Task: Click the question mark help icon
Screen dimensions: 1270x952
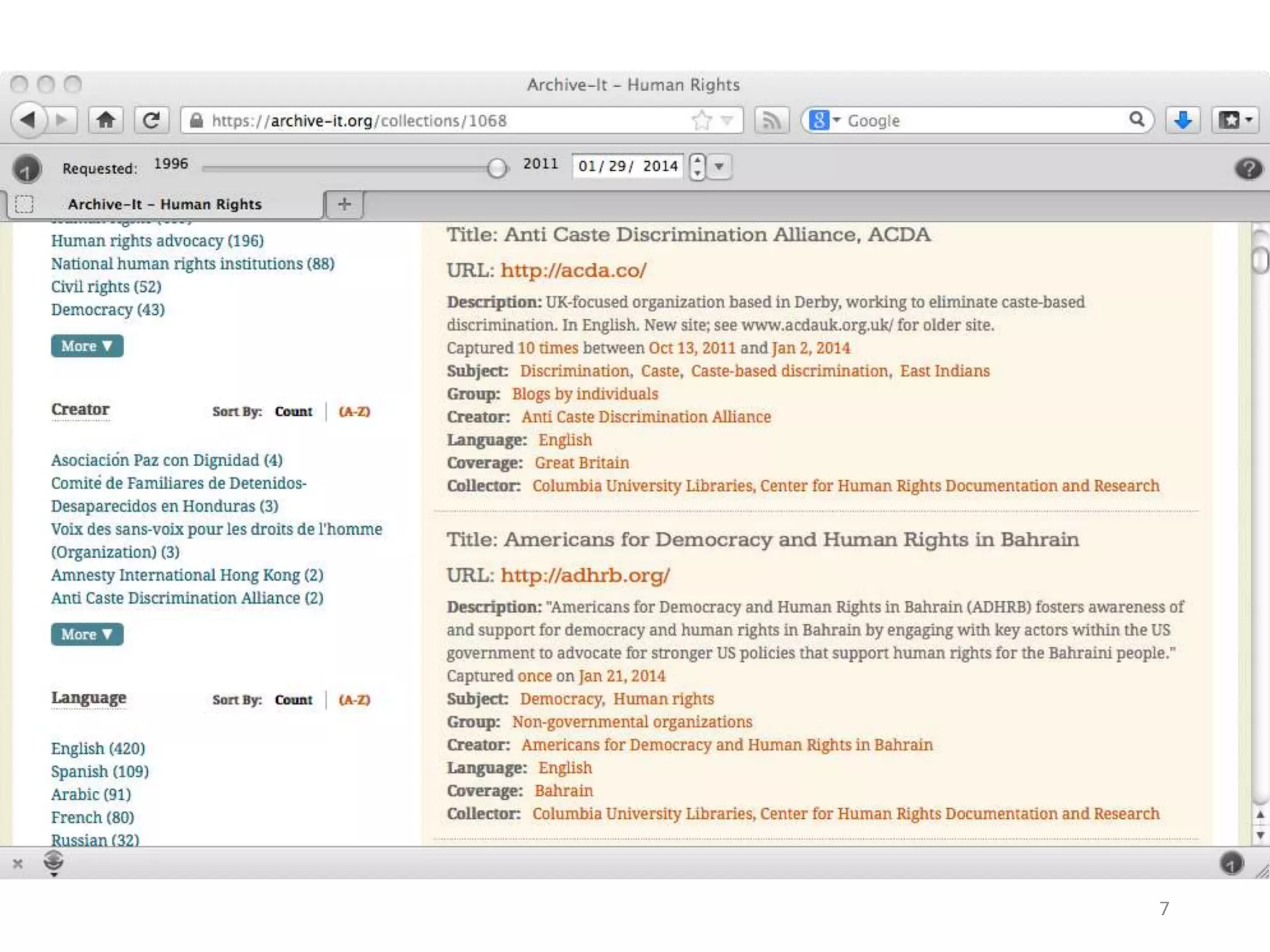Action: 1248,168
